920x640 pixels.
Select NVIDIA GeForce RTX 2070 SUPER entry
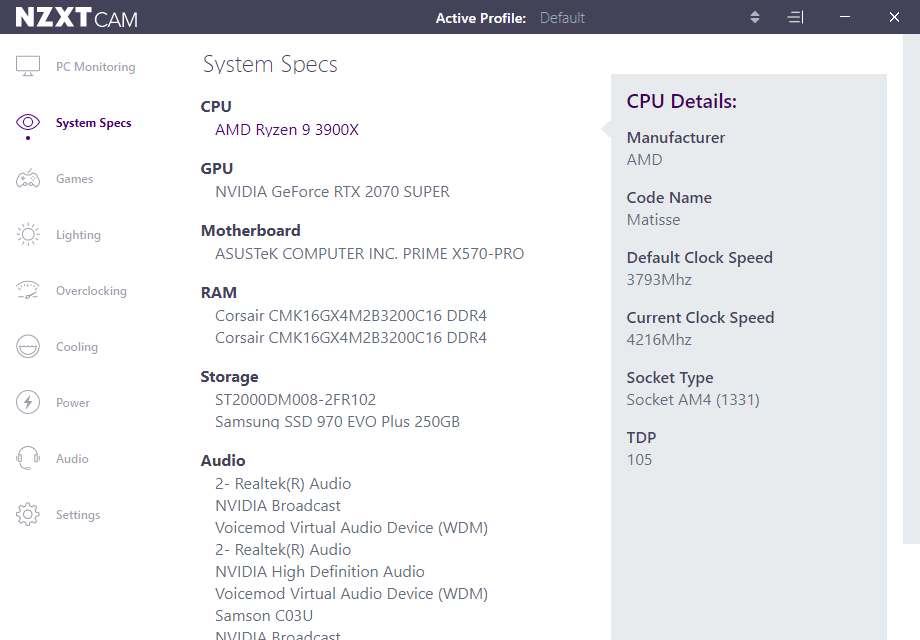tap(332, 192)
